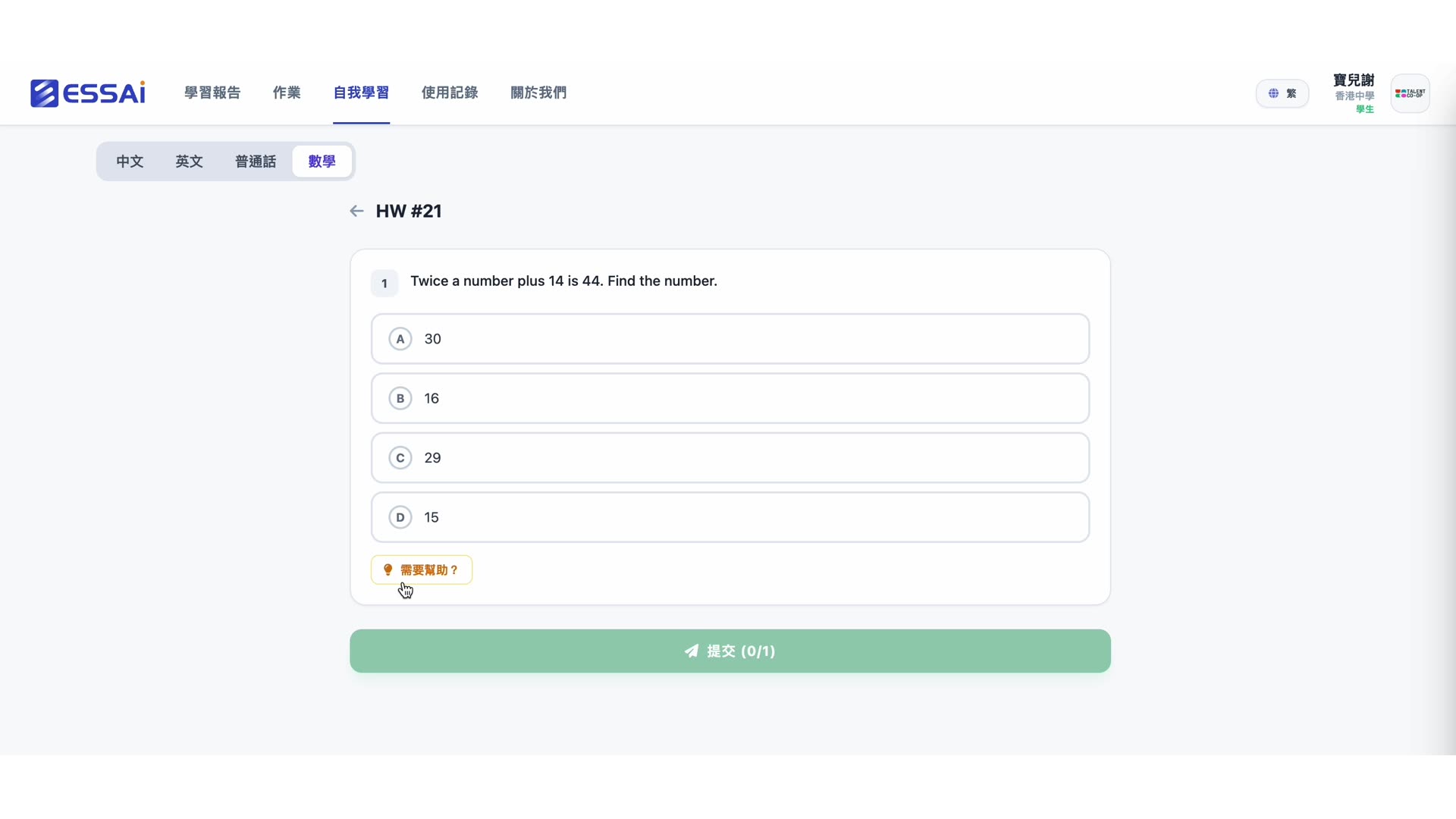Viewport: 1456px width, 819px height.
Task: Click the ESSAI logo icon
Action: [x=45, y=93]
